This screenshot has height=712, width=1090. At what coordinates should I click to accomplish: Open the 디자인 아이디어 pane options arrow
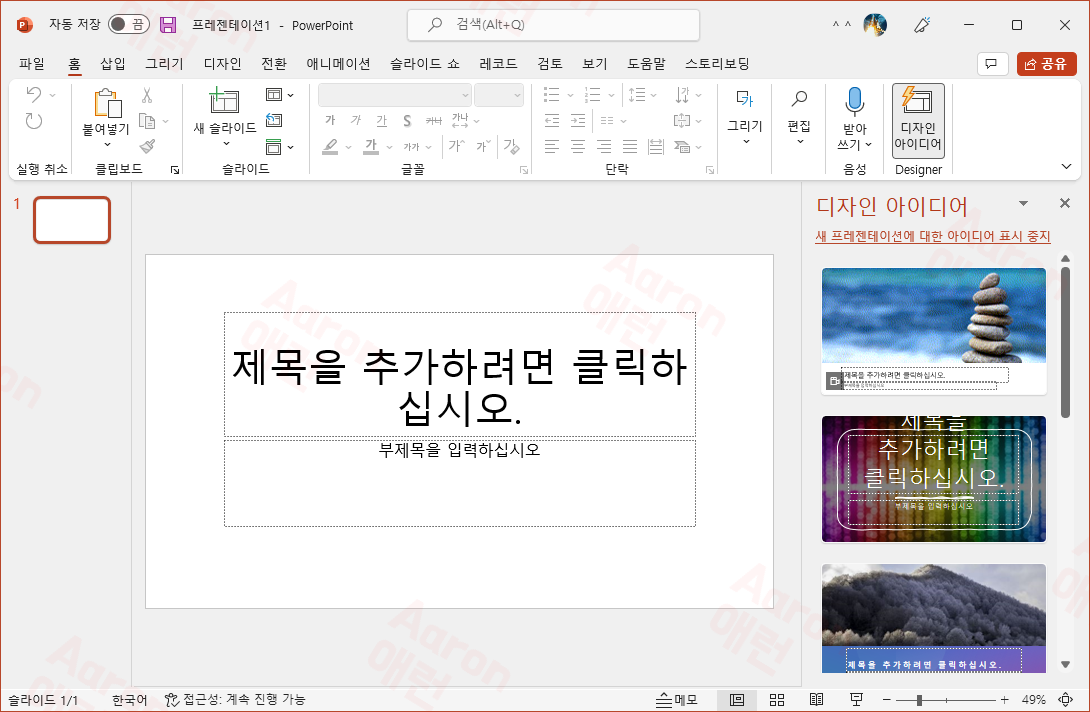[x=1023, y=204]
